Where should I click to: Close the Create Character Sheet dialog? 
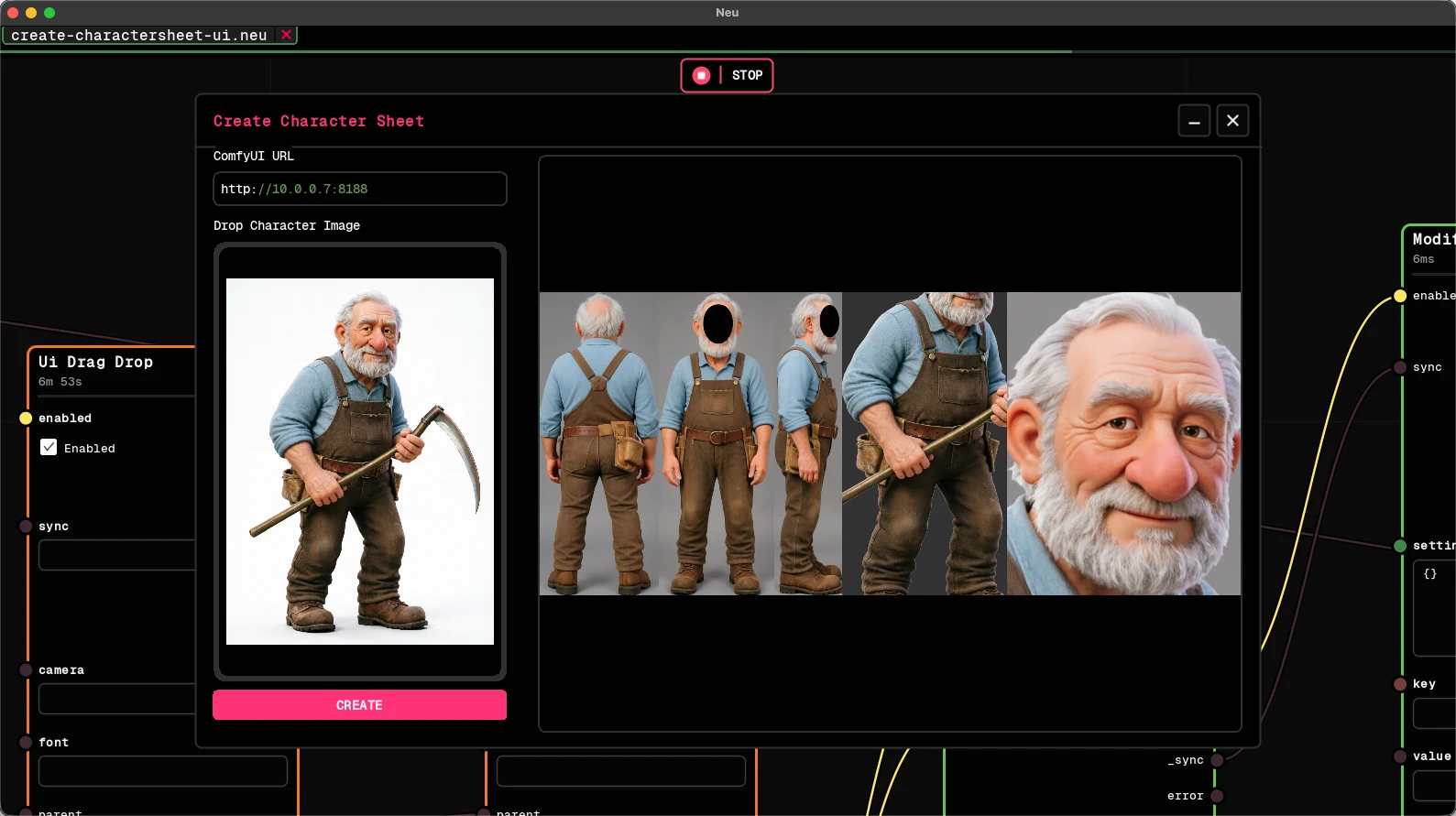[1232, 121]
